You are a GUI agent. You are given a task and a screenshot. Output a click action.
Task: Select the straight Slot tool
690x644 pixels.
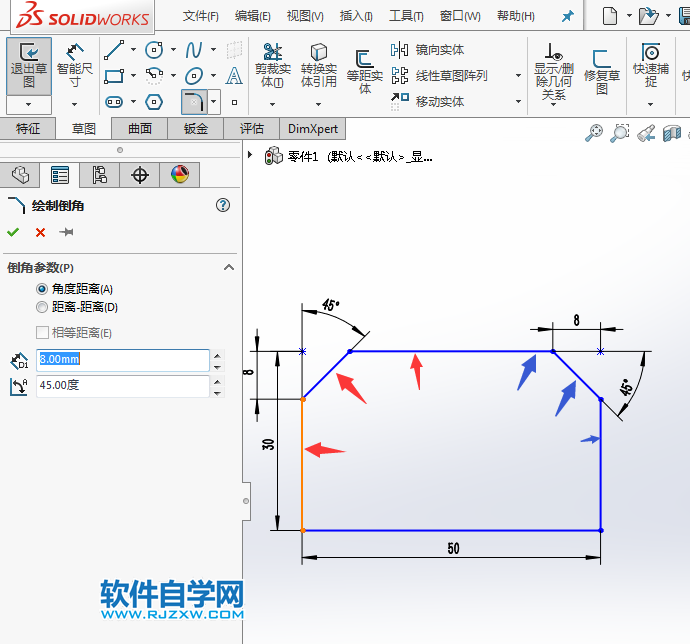pyautogui.click(x=114, y=102)
